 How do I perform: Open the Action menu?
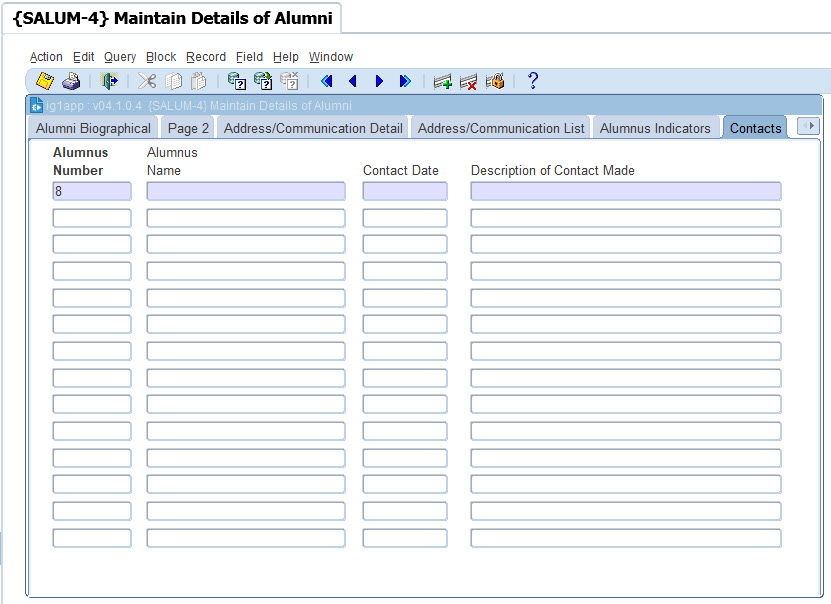click(x=46, y=57)
